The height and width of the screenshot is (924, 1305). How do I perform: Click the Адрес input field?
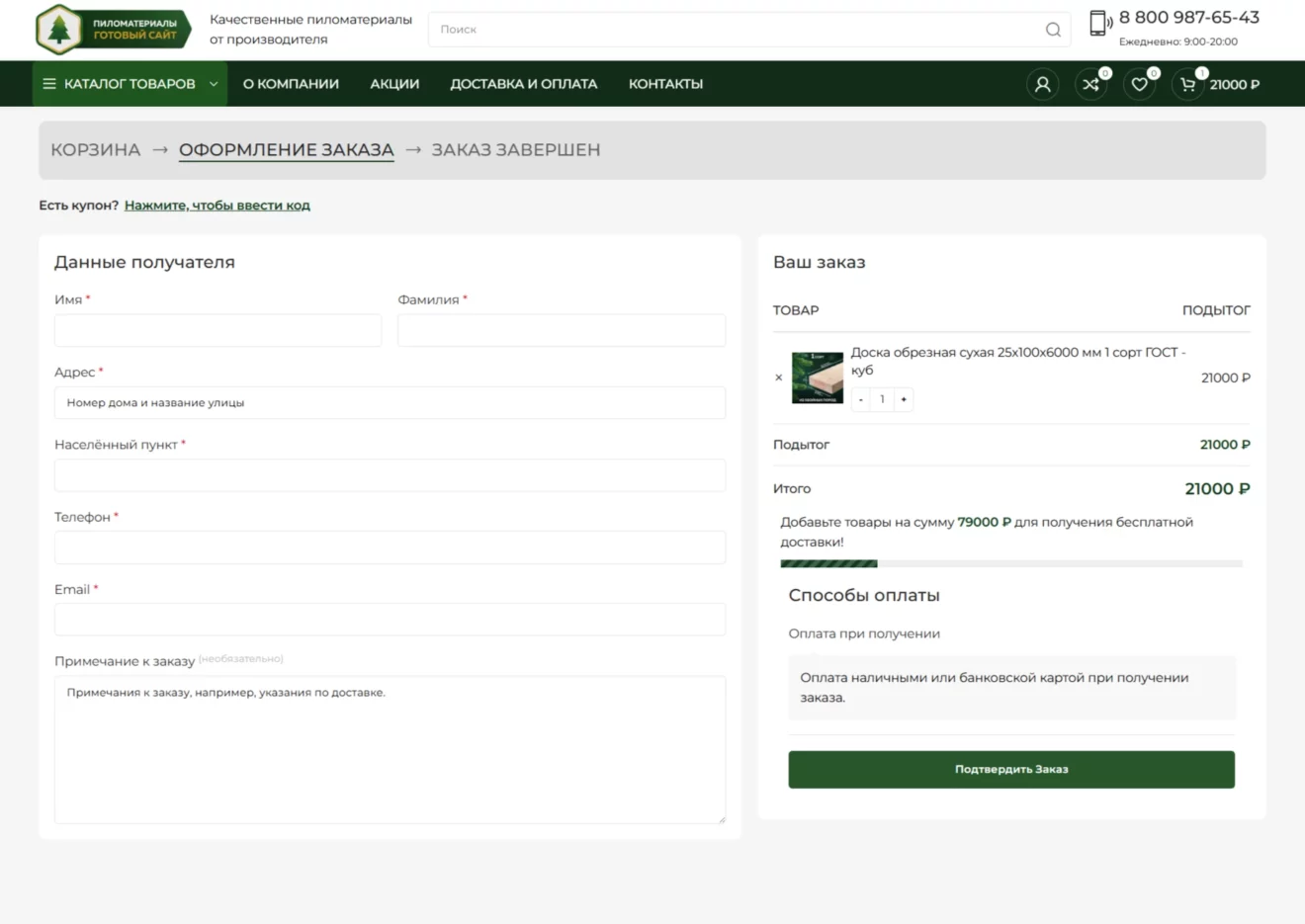coord(390,403)
